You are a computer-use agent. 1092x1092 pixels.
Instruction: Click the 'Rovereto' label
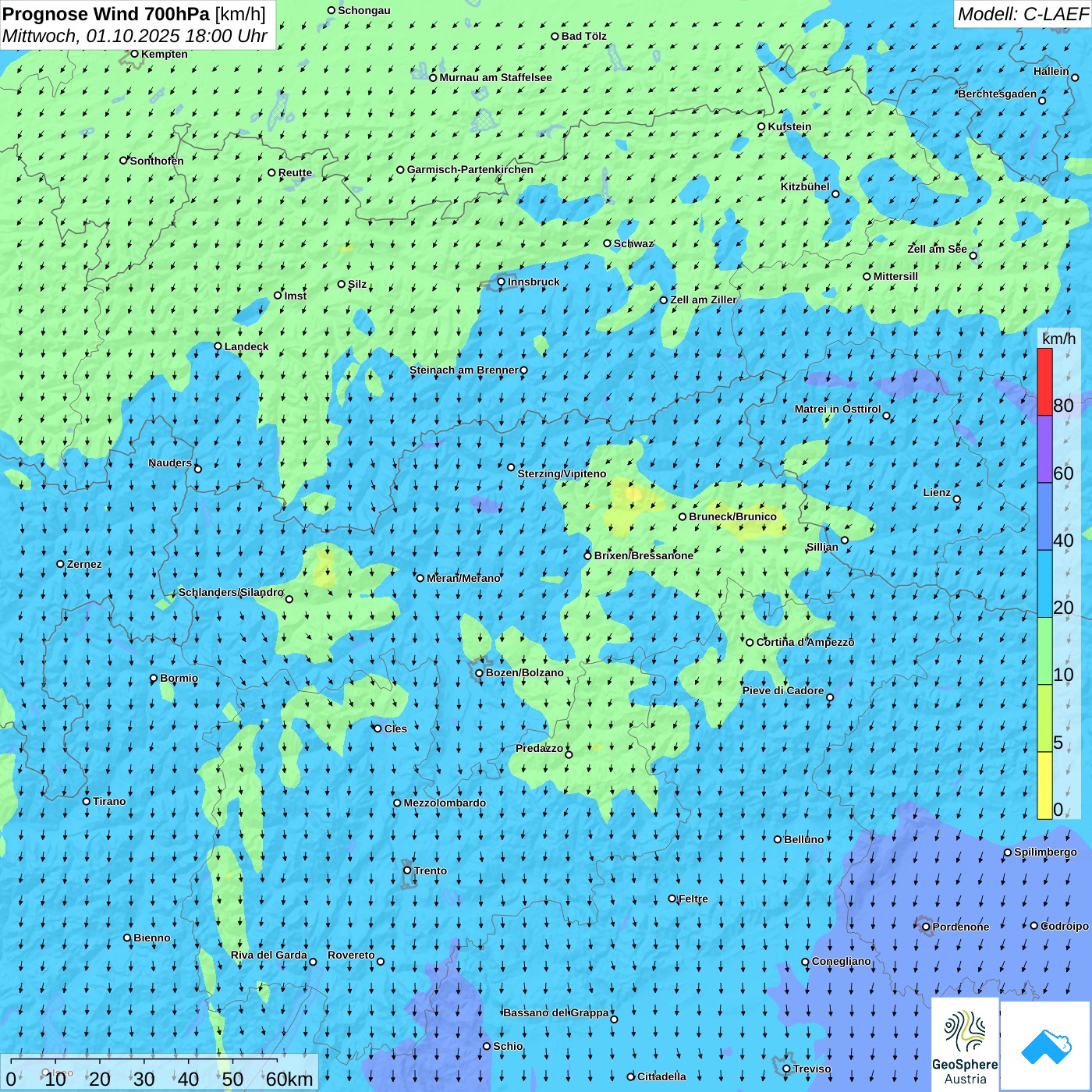[x=351, y=955]
